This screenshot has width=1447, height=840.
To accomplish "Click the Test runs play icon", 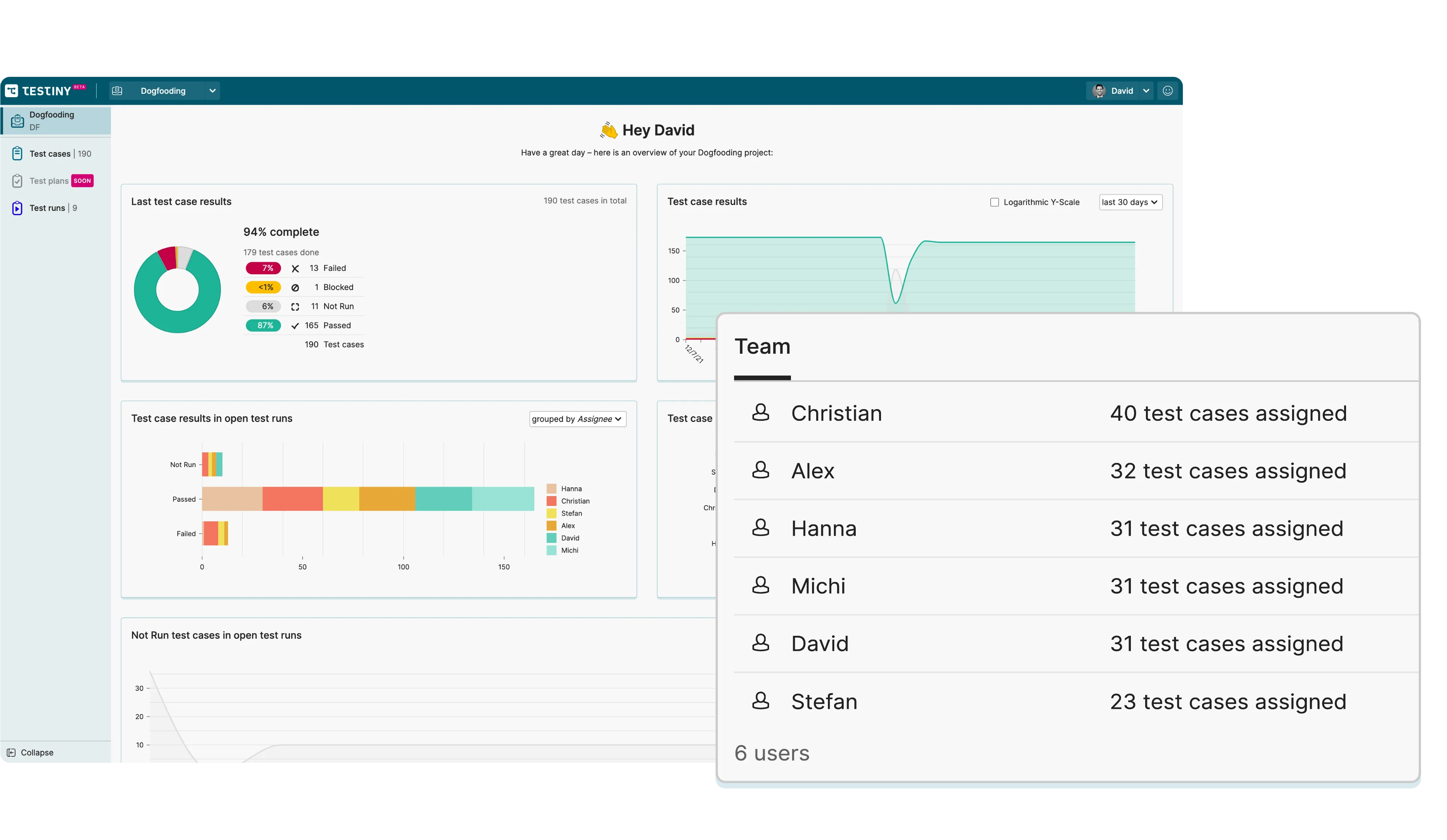I will coord(17,208).
